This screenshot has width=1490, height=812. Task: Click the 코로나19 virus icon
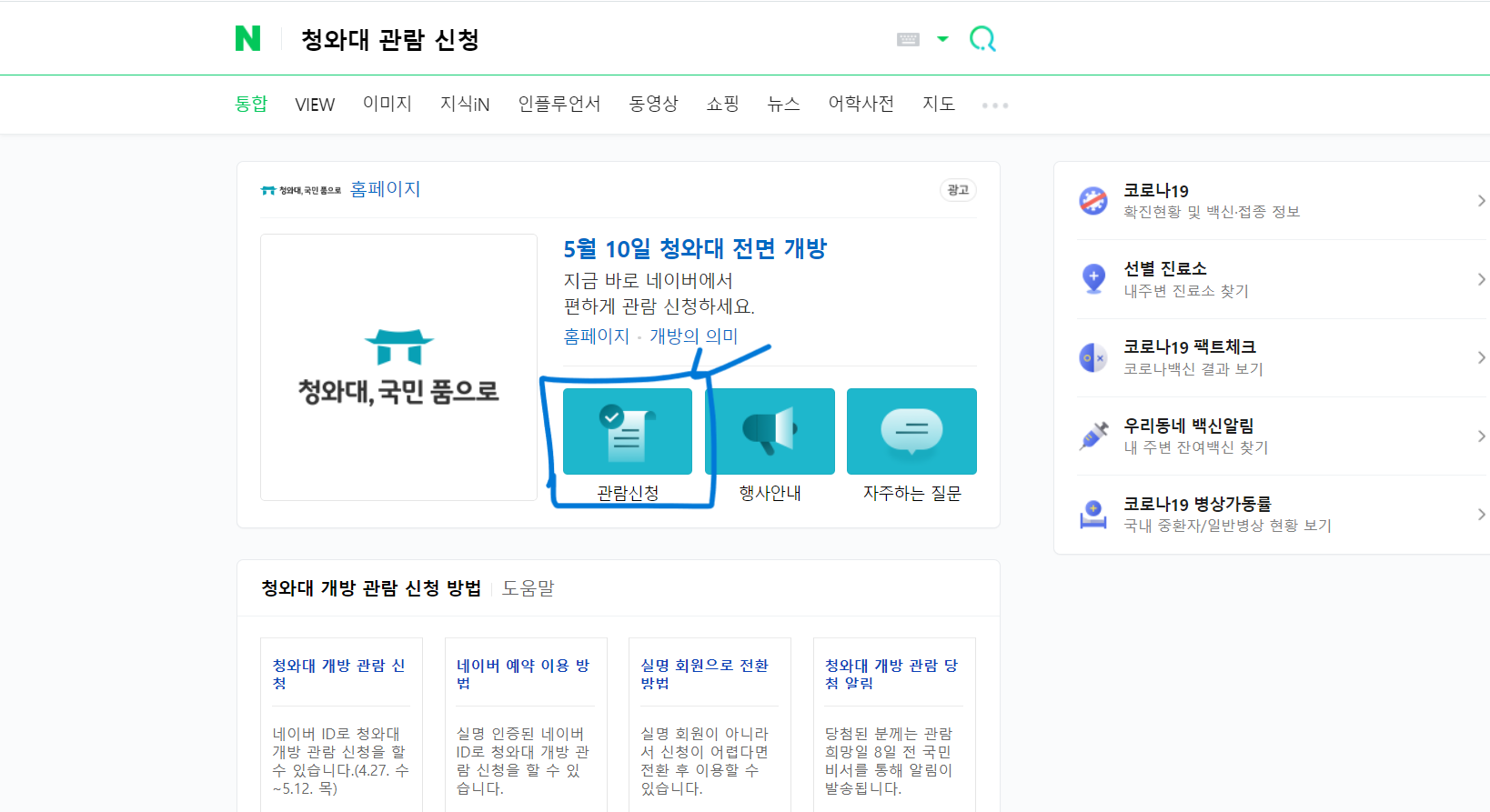pos(1093,200)
